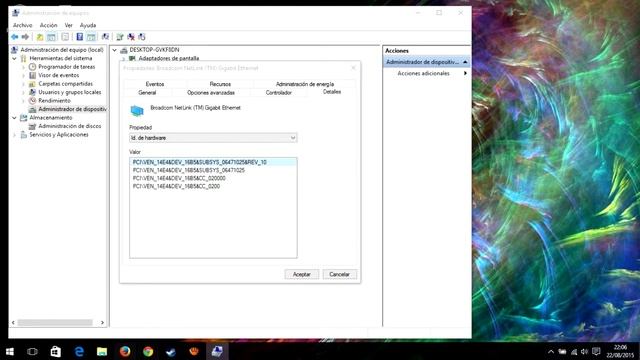
Task: Collapse Herramientas del sistema node
Action: tap(14, 58)
